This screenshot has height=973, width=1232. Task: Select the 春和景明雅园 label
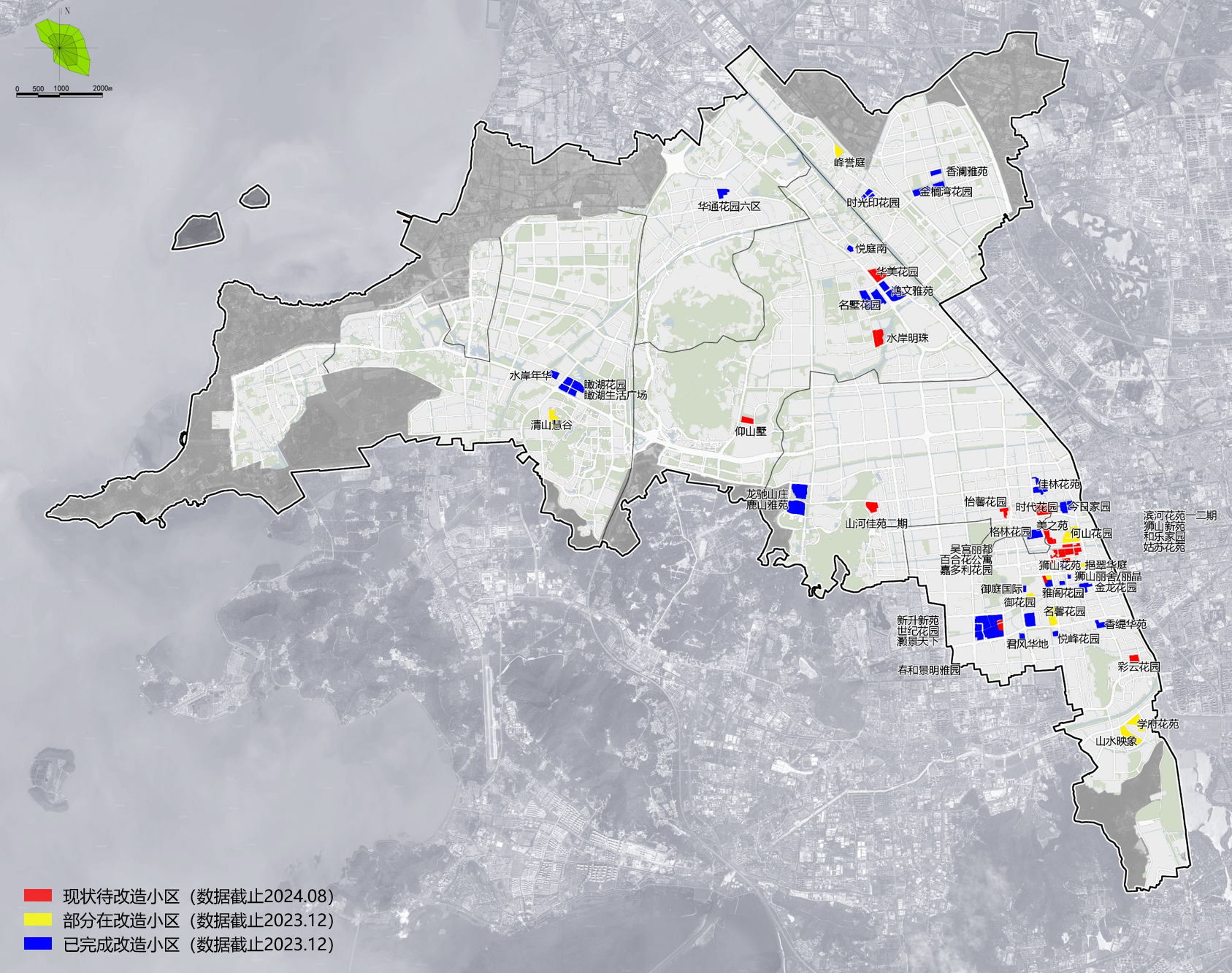[928, 669]
